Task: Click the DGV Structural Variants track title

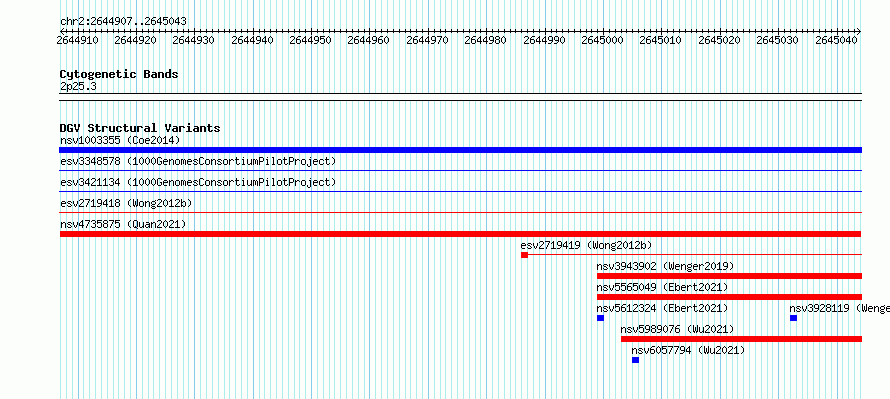Action: point(140,128)
